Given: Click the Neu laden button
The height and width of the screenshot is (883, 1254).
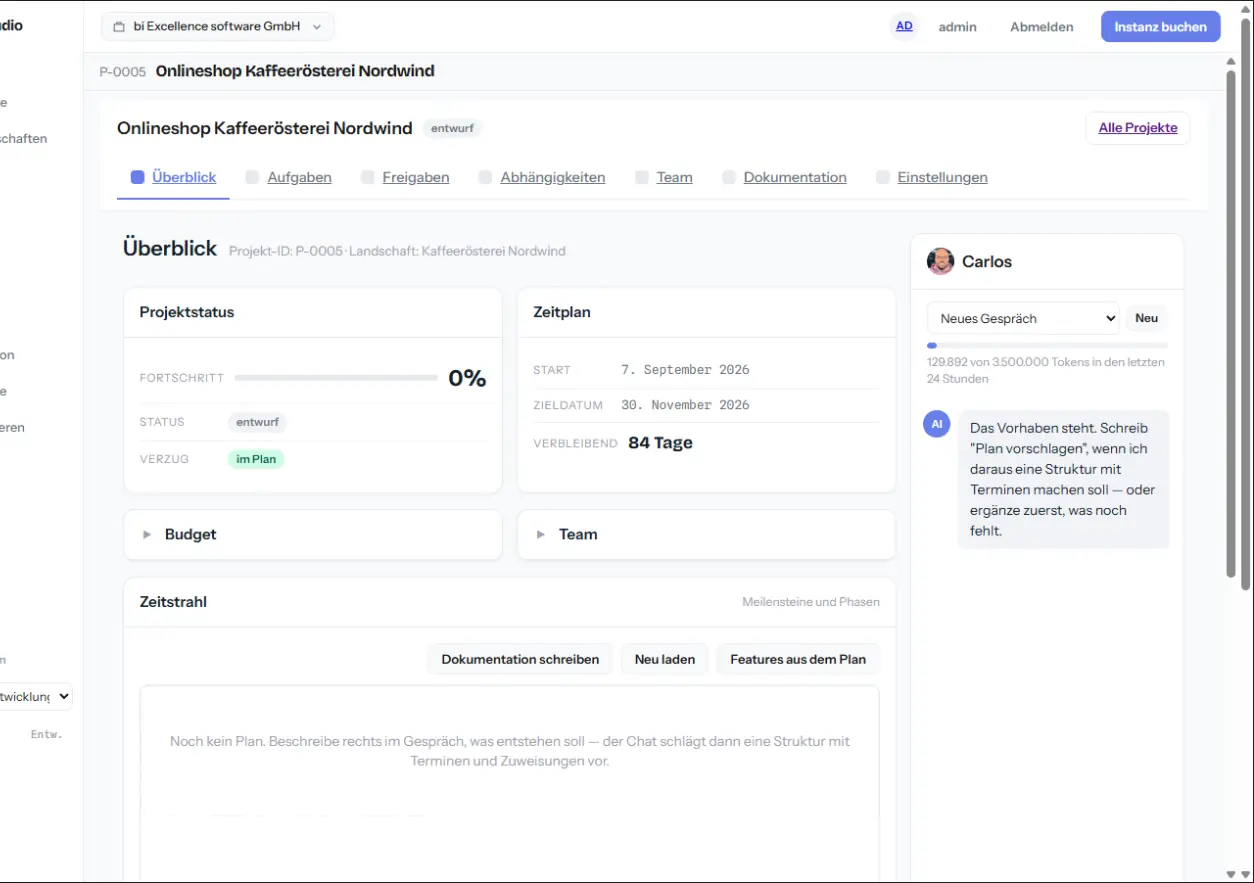Looking at the screenshot, I should pyautogui.click(x=665, y=659).
